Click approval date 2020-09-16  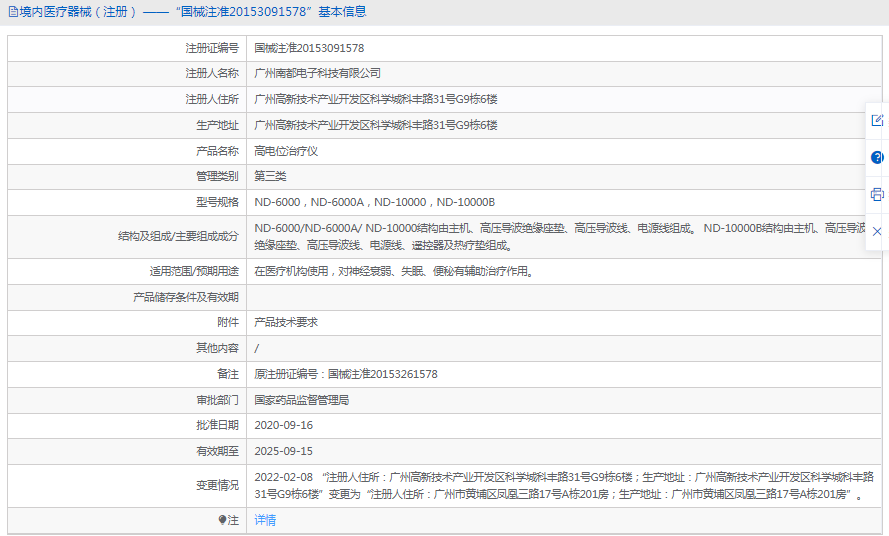283,425
